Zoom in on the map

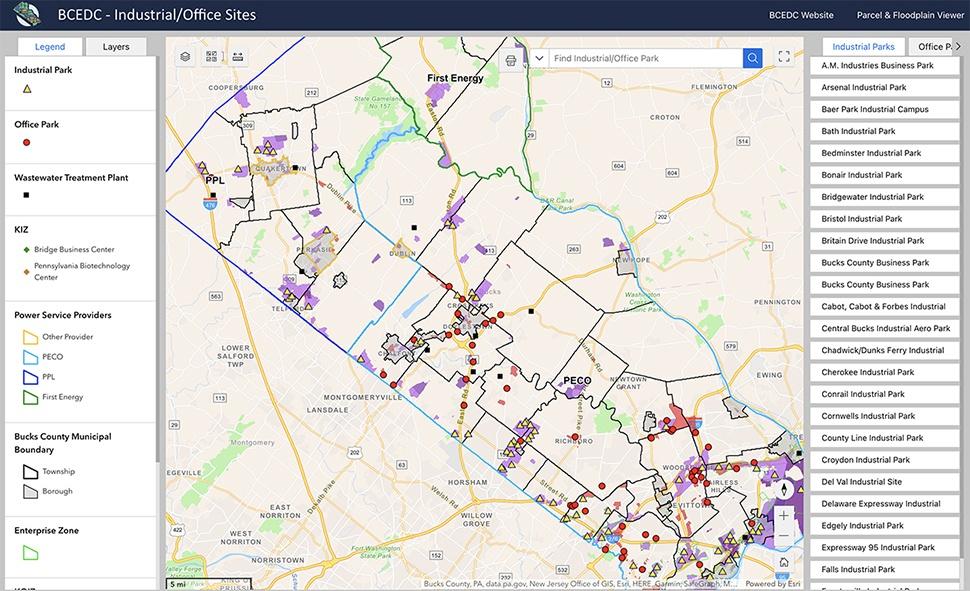coord(783,516)
